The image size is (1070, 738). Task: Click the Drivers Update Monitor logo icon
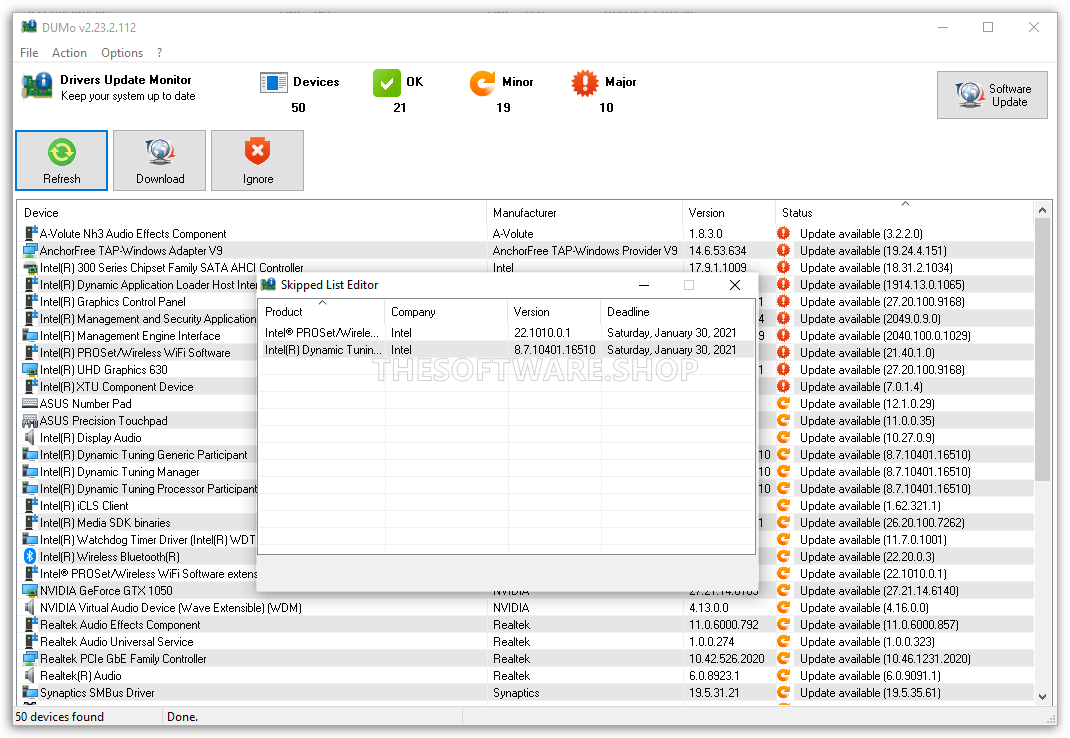tap(37, 87)
